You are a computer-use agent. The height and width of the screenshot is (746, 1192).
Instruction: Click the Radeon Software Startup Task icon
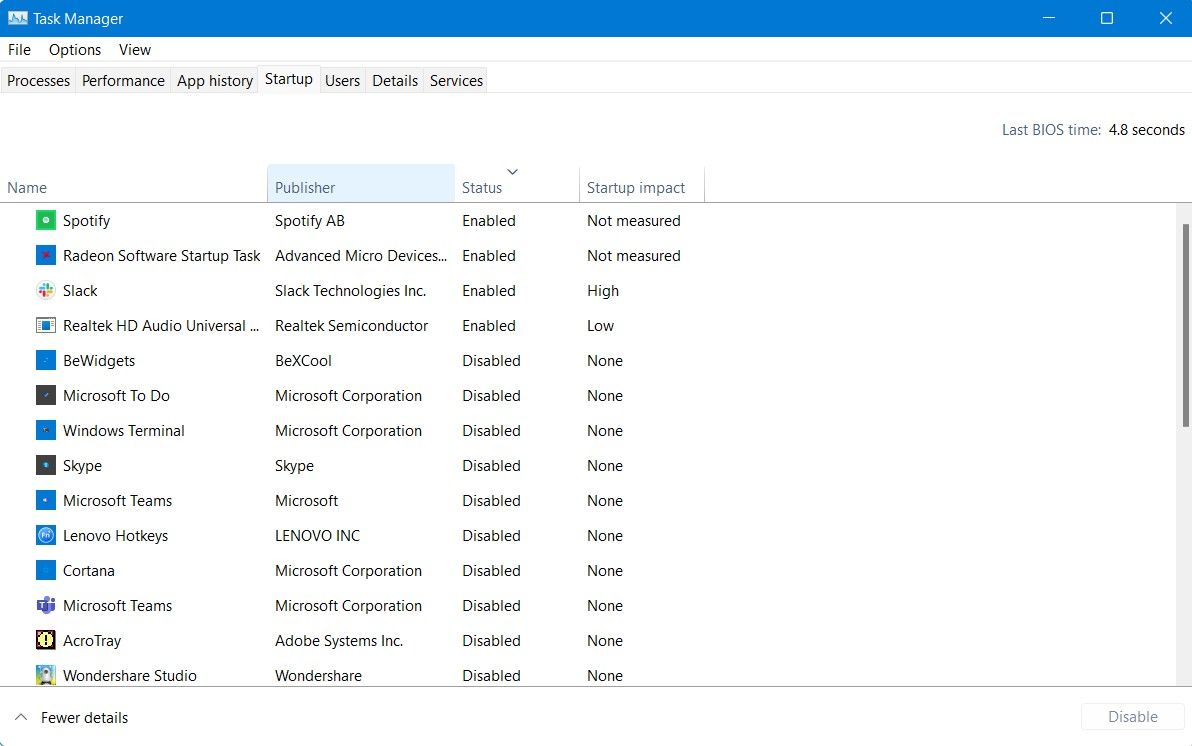click(x=45, y=255)
